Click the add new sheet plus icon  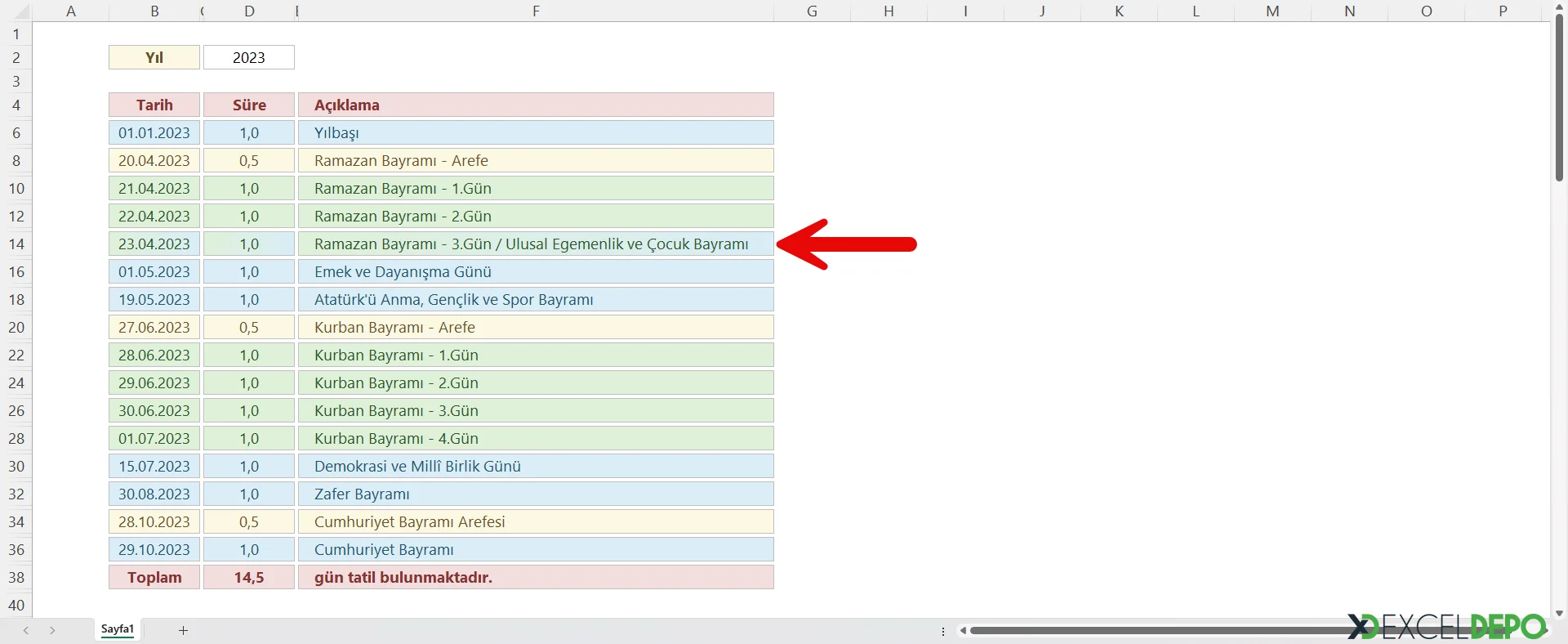pos(183,630)
